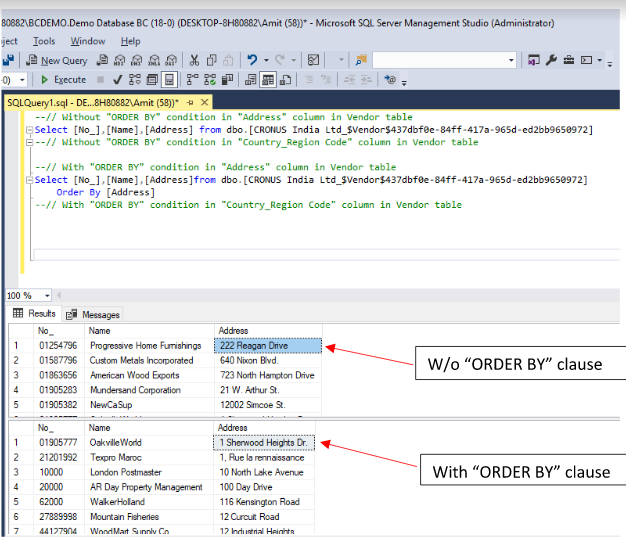Open the Toolbox icon
626x539 pixels.
(x=569, y=60)
